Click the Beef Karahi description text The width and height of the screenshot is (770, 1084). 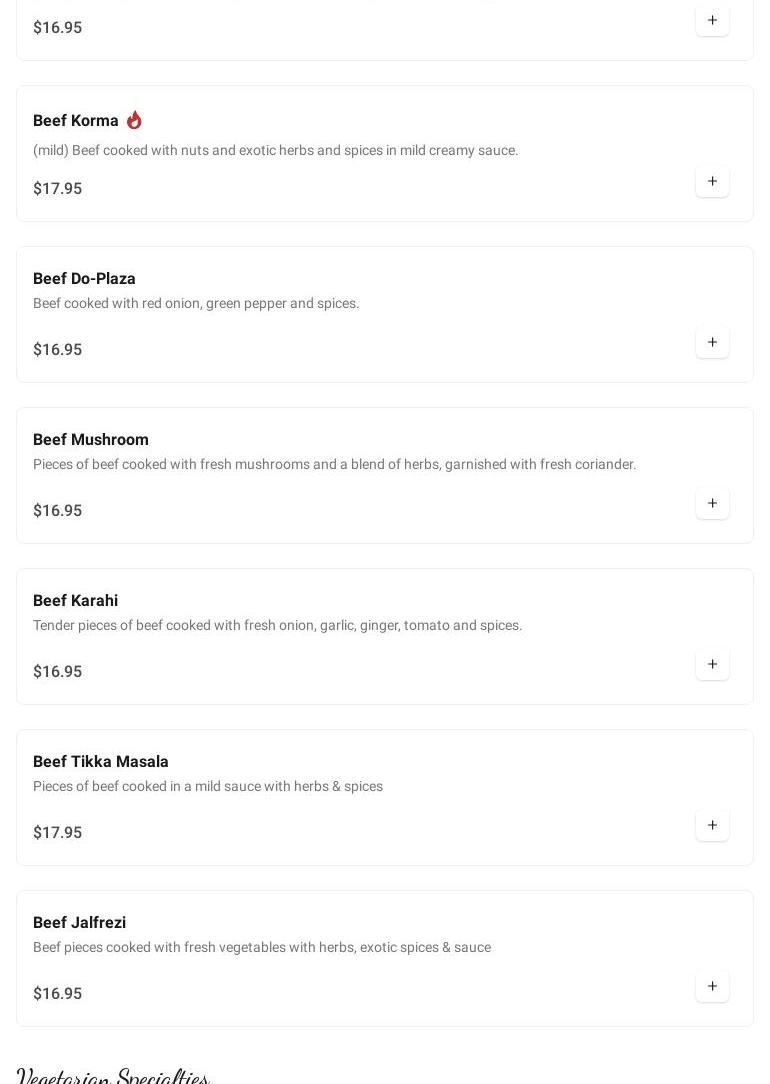pos(277,625)
